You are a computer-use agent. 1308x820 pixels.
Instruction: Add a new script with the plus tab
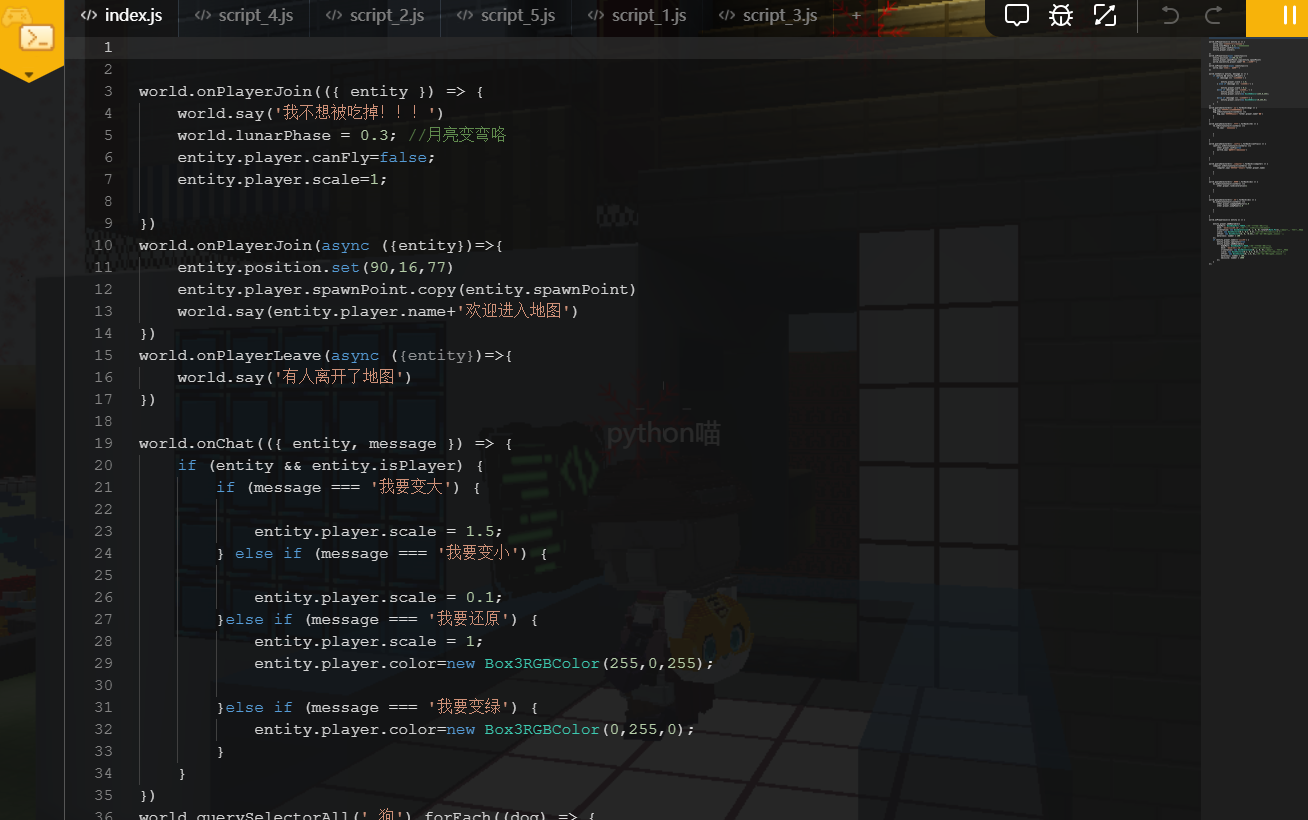856,16
